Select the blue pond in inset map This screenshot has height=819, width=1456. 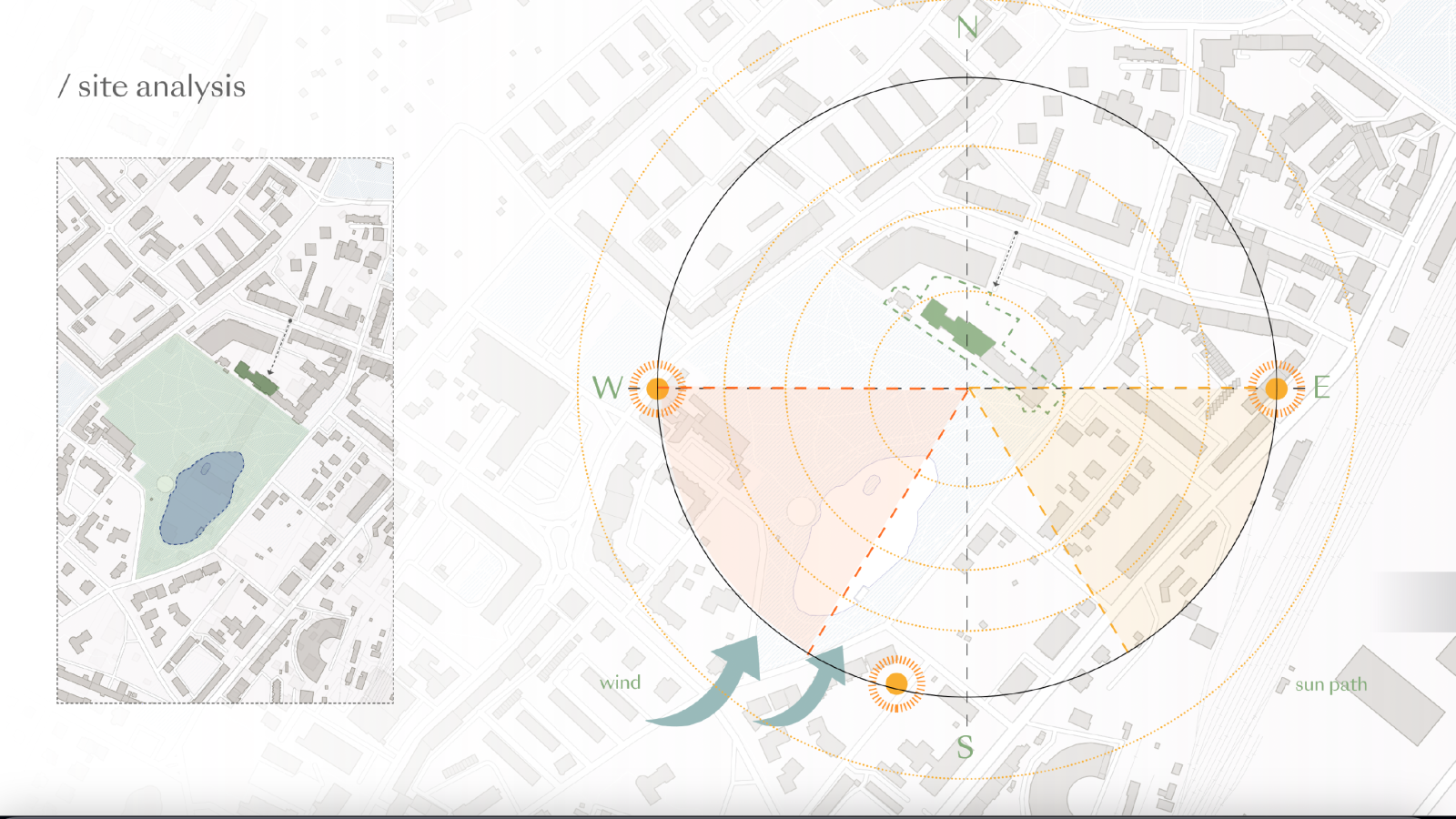pyautogui.click(x=202, y=497)
